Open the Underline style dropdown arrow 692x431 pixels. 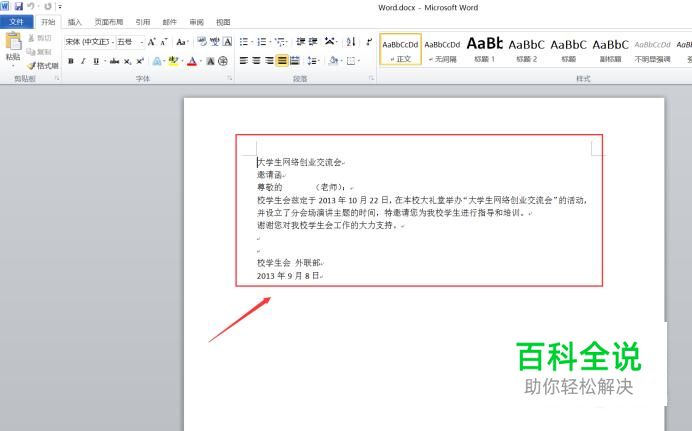tap(105, 61)
